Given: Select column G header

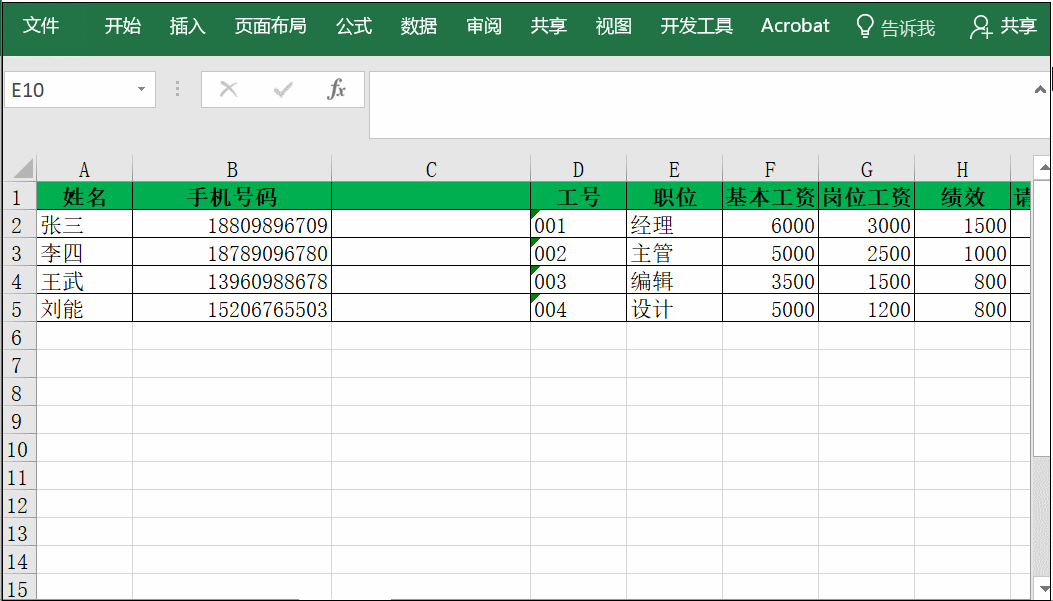Looking at the screenshot, I should click(866, 169).
